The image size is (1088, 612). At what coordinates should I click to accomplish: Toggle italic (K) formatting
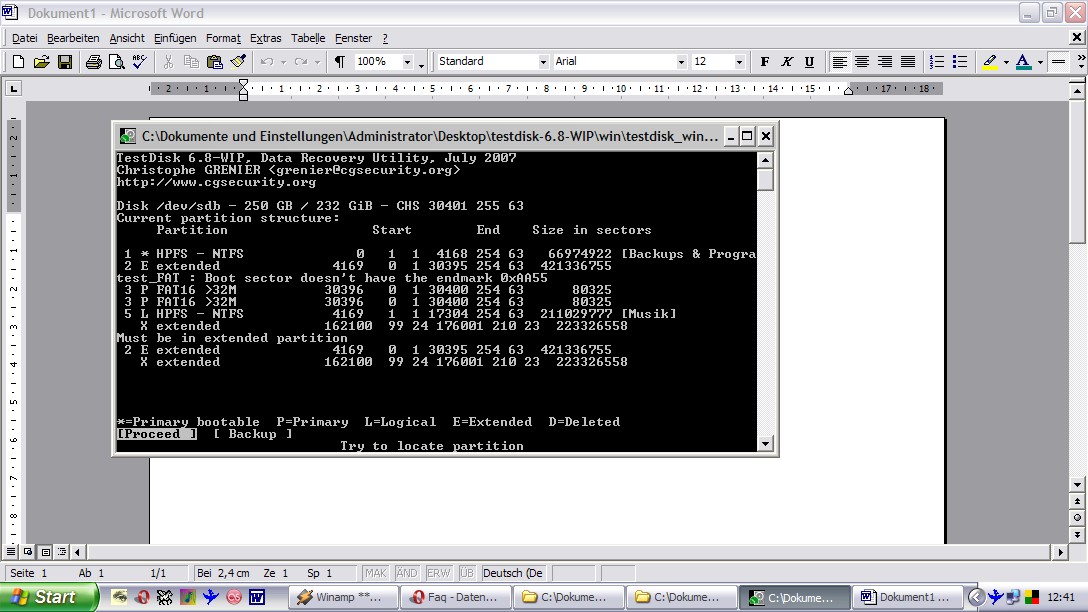pyautogui.click(x=787, y=62)
